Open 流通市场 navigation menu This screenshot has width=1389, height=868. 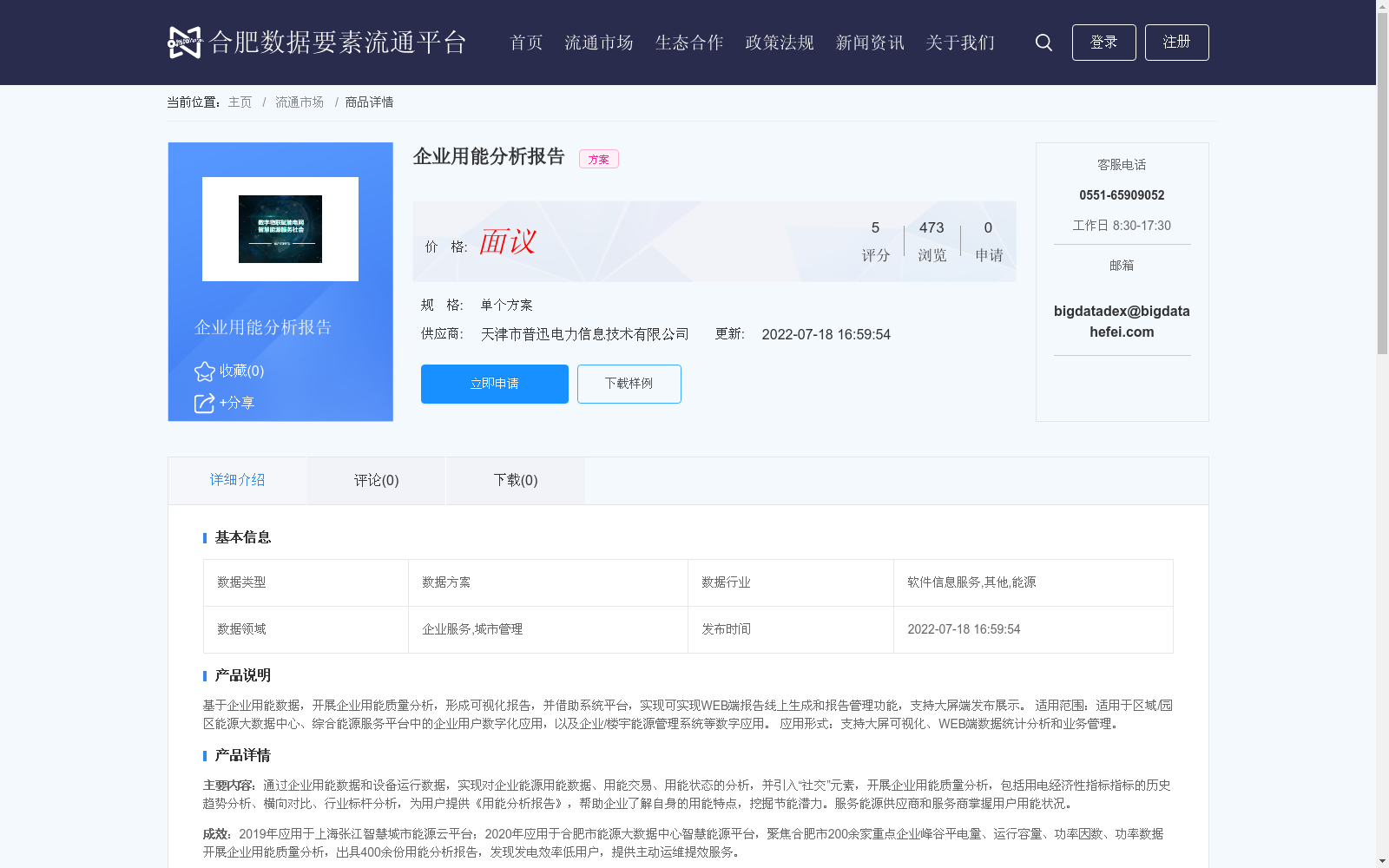click(x=599, y=43)
